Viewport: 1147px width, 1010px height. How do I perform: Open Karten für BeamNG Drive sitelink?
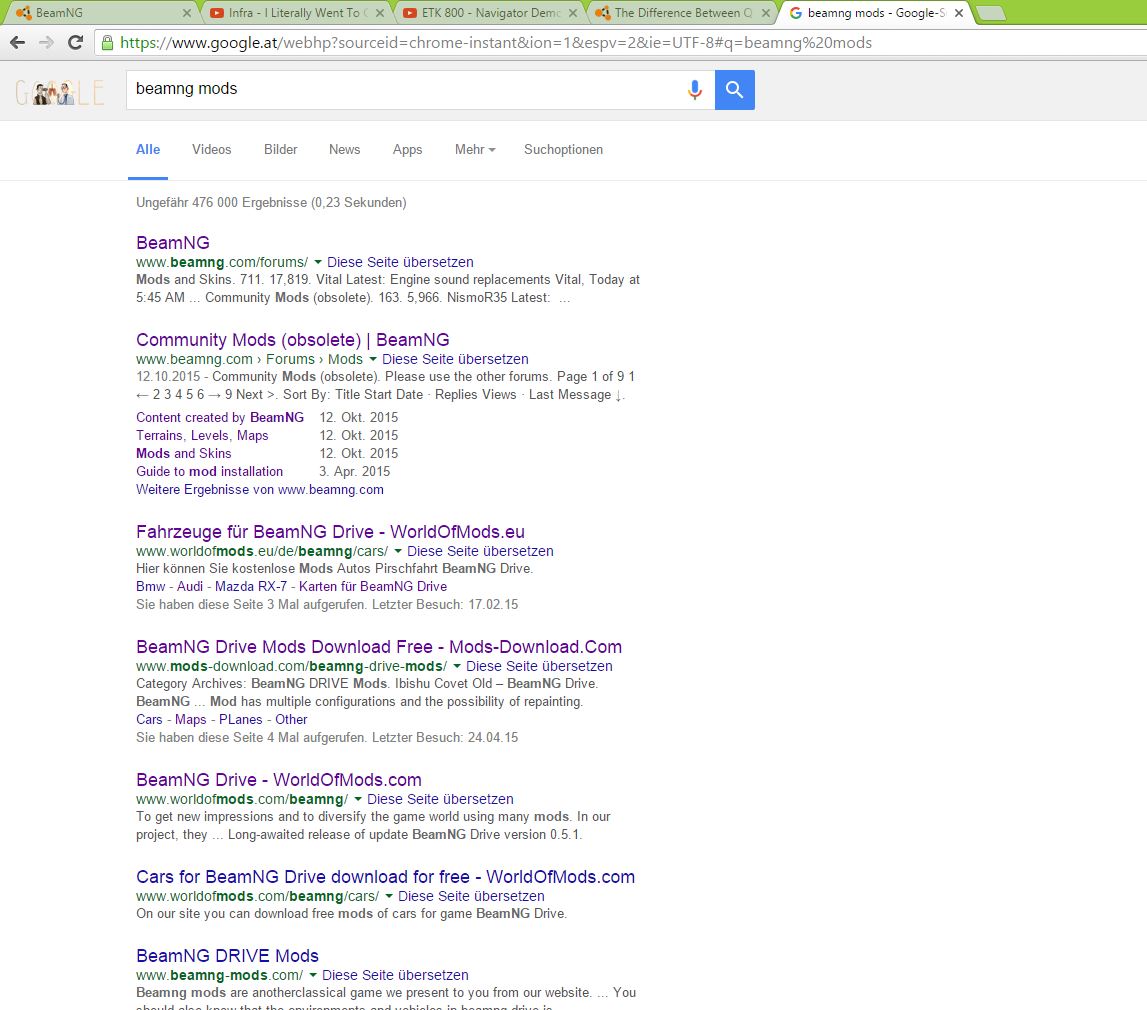click(x=373, y=587)
